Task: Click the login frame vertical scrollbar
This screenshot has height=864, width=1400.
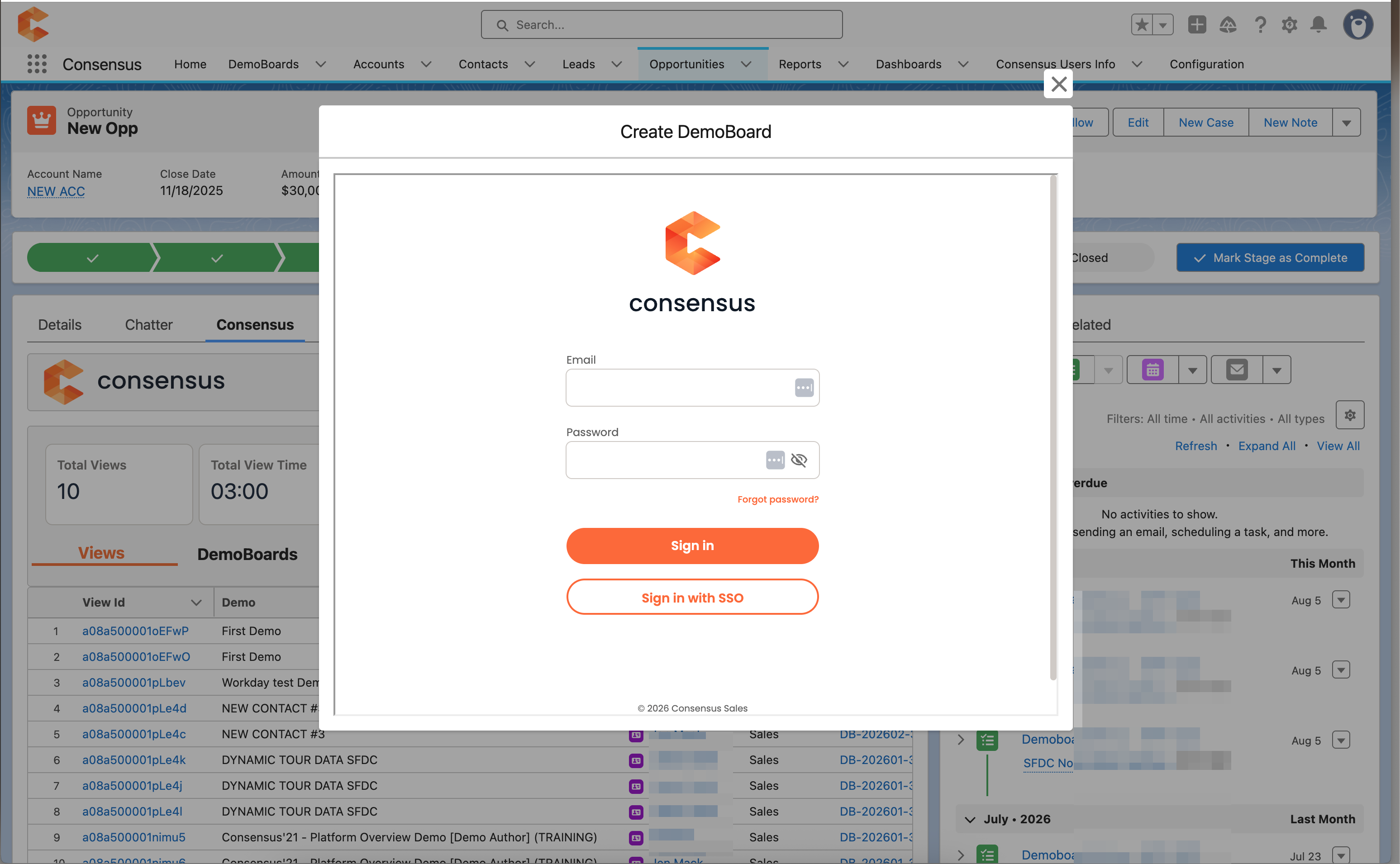Action: click(1052, 427)
